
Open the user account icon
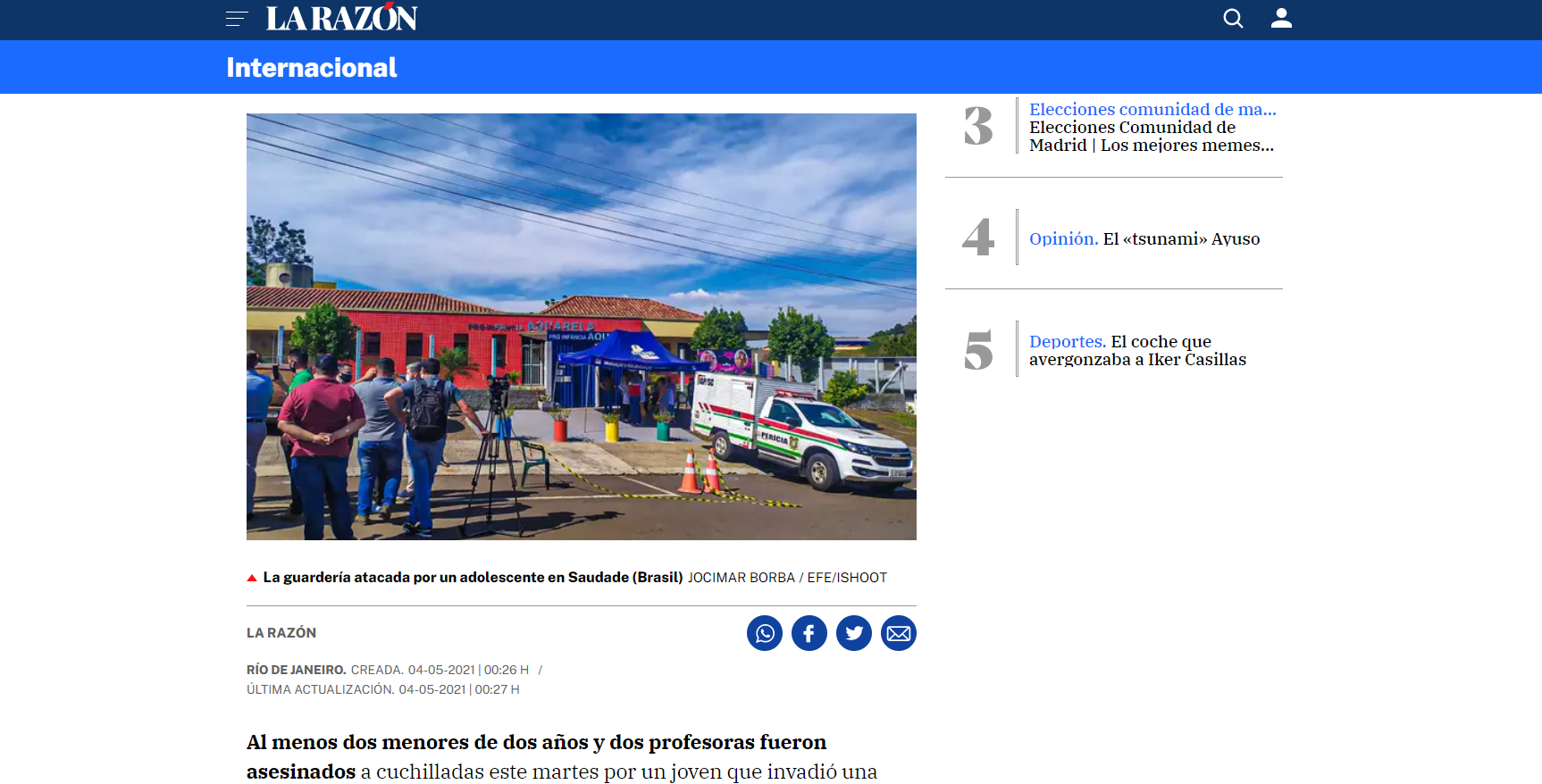point(1281,18)
